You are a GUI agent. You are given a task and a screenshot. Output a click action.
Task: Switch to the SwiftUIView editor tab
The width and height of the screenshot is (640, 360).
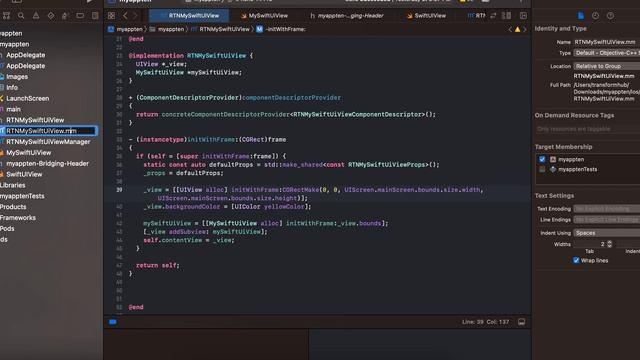(426, 16)
